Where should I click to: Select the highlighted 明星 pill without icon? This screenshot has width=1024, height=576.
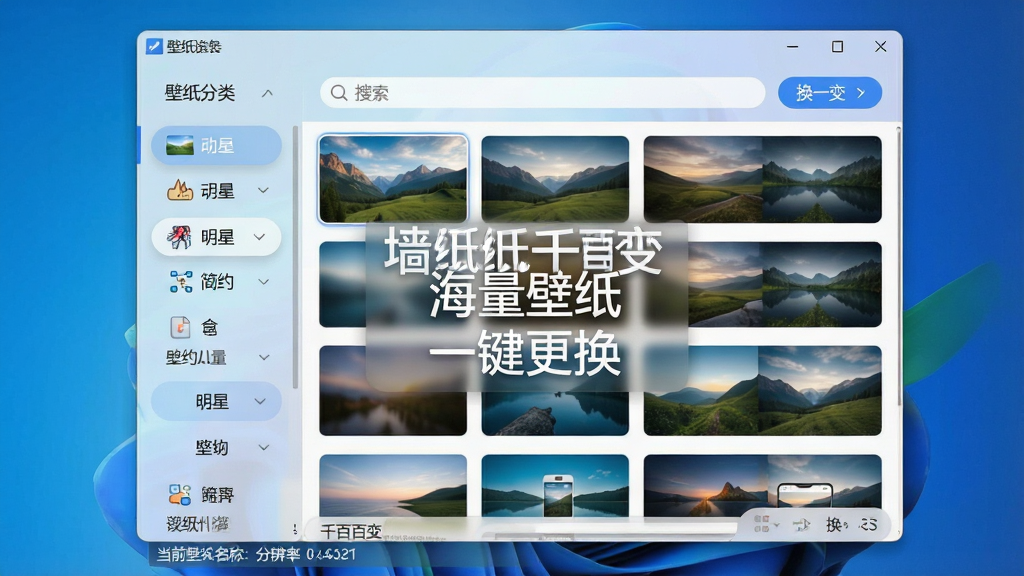216,401
